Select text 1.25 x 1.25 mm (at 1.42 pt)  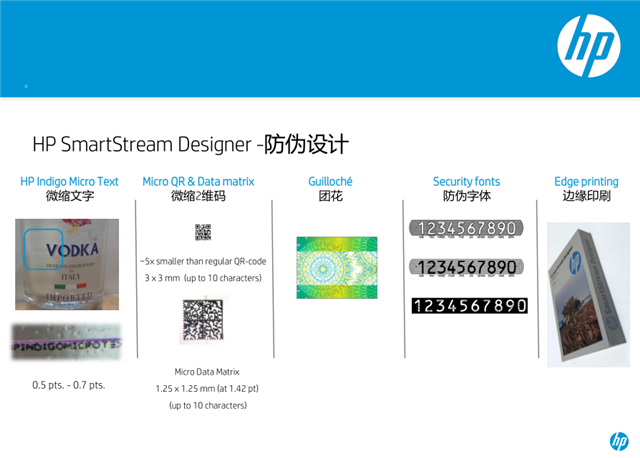[207, 389]
